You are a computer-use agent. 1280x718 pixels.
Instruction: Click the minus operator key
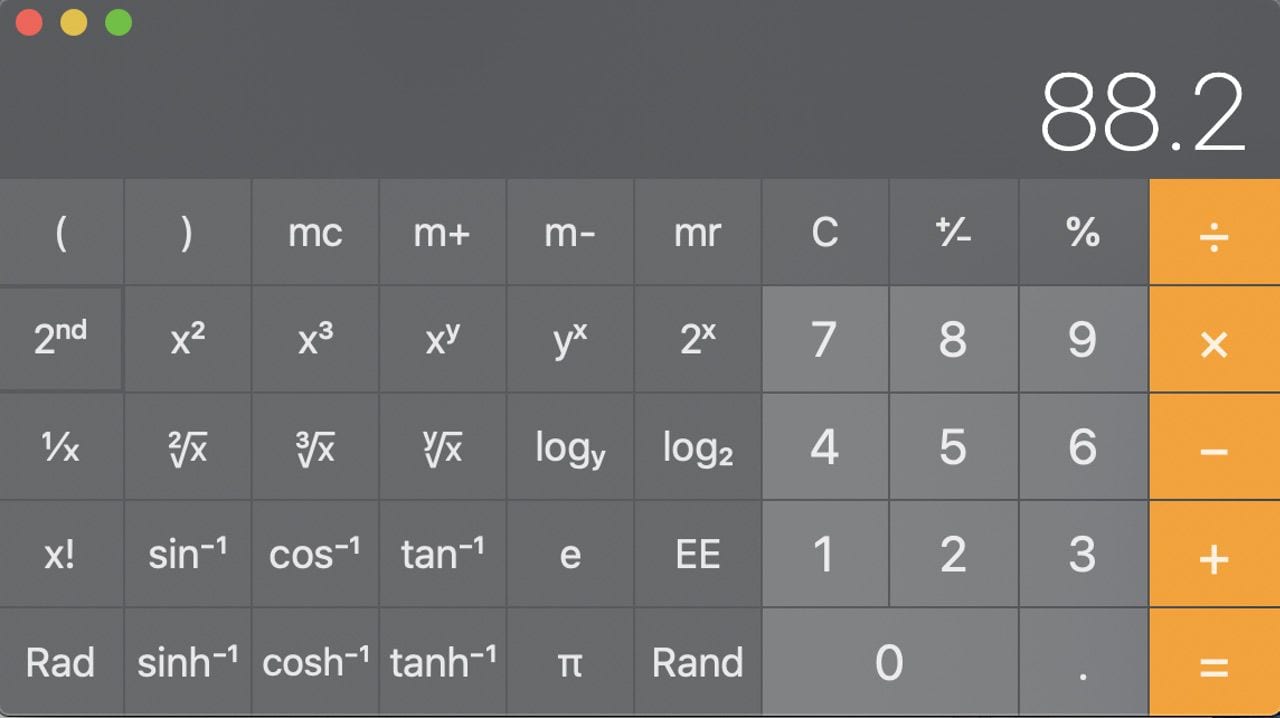(1214, 447)
